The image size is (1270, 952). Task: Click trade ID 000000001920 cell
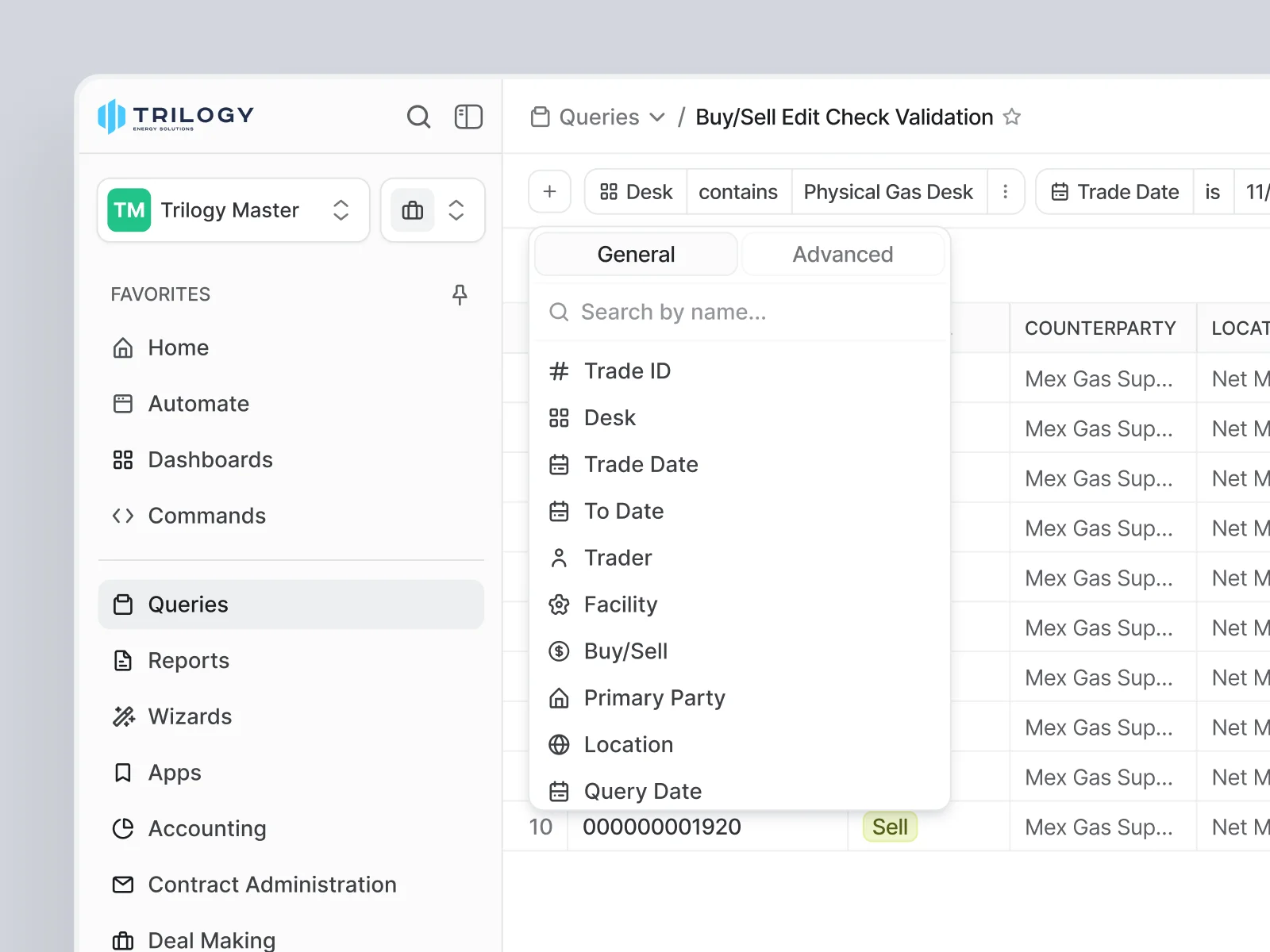coord(708,827)
